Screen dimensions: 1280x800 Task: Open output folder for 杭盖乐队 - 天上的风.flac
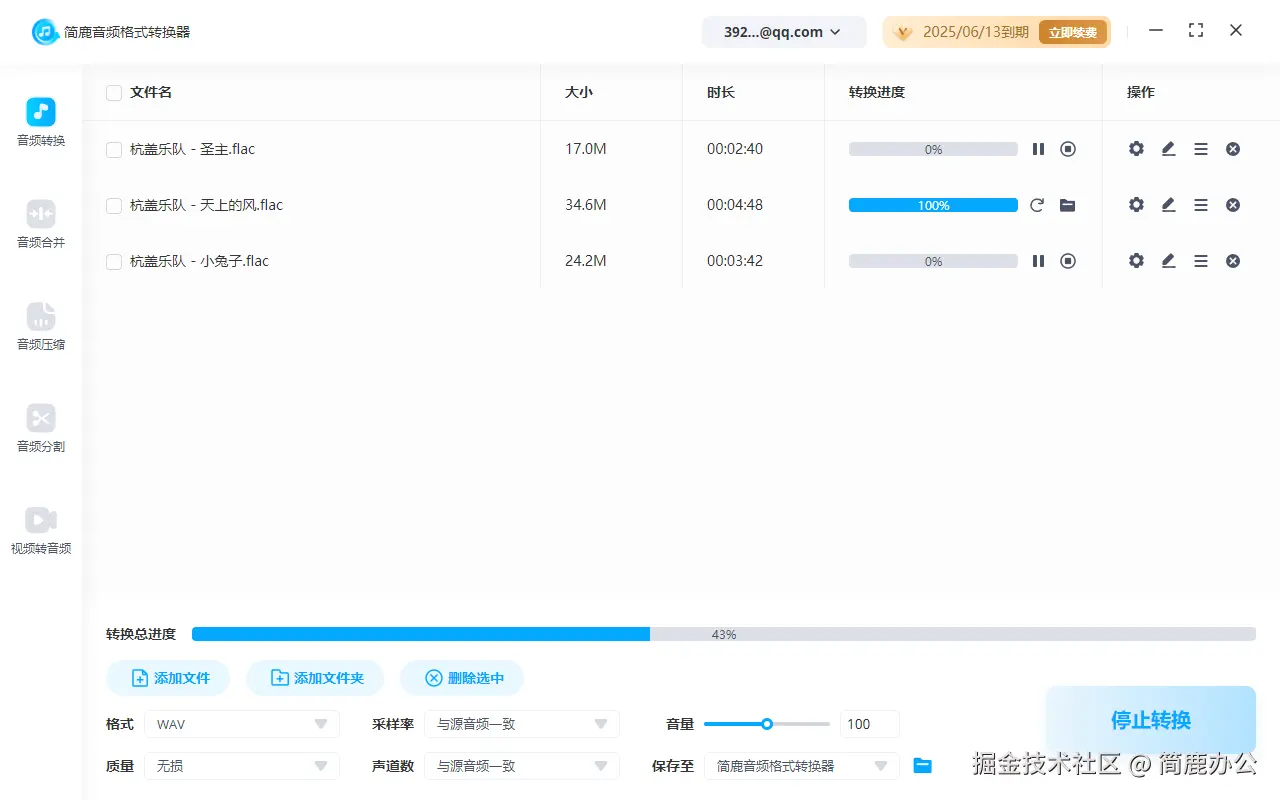[1068, 205]
